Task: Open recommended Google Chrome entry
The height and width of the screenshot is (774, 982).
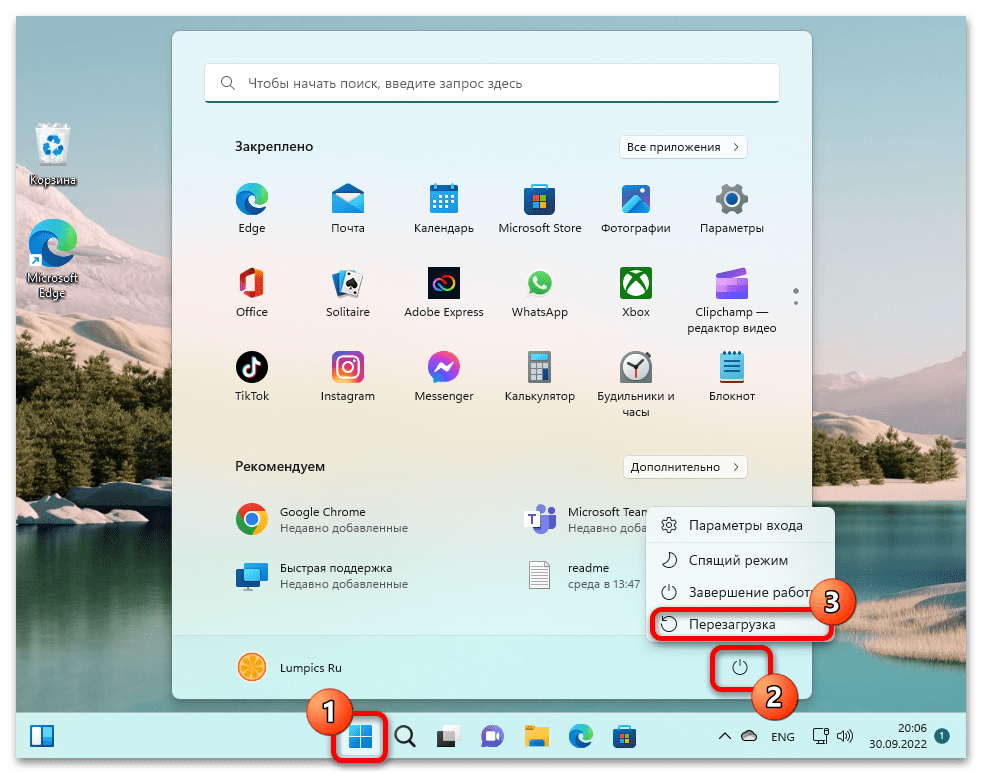Action: click(x=322, y=519)
